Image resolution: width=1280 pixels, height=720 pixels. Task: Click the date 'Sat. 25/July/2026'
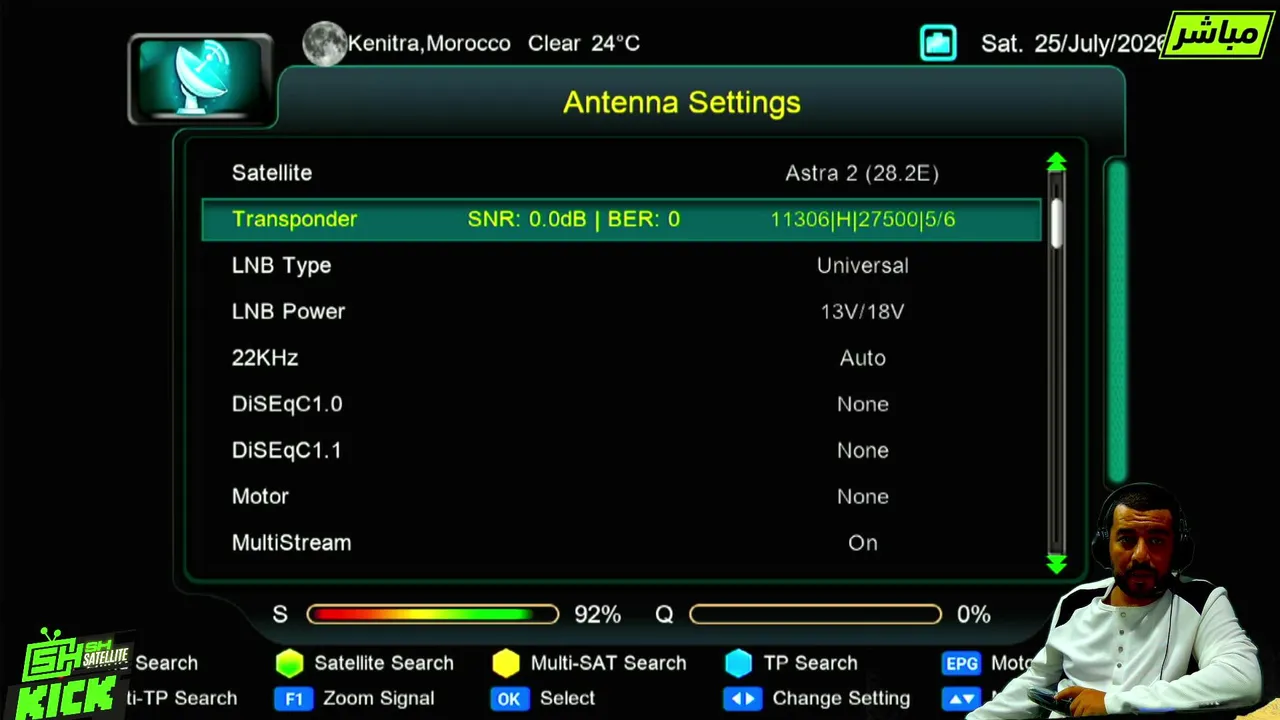click(1074, 44)
